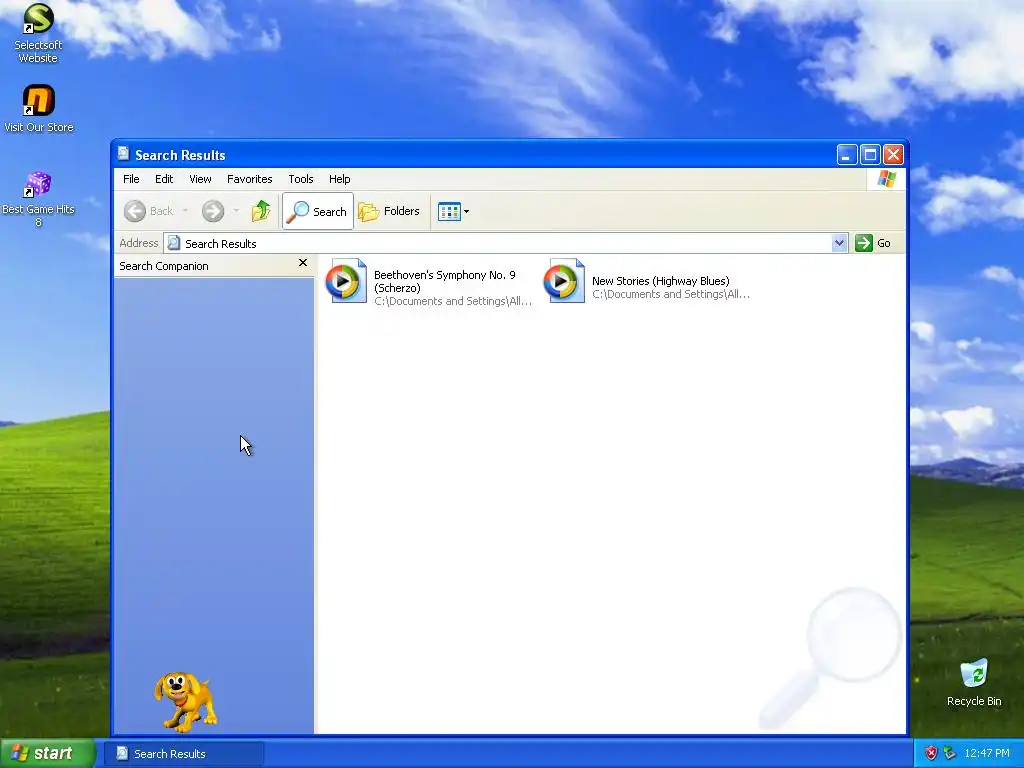Viewport: 1024px width, 768px height.
Task: Minimize the Search Results window
Action: coord(847,155)
